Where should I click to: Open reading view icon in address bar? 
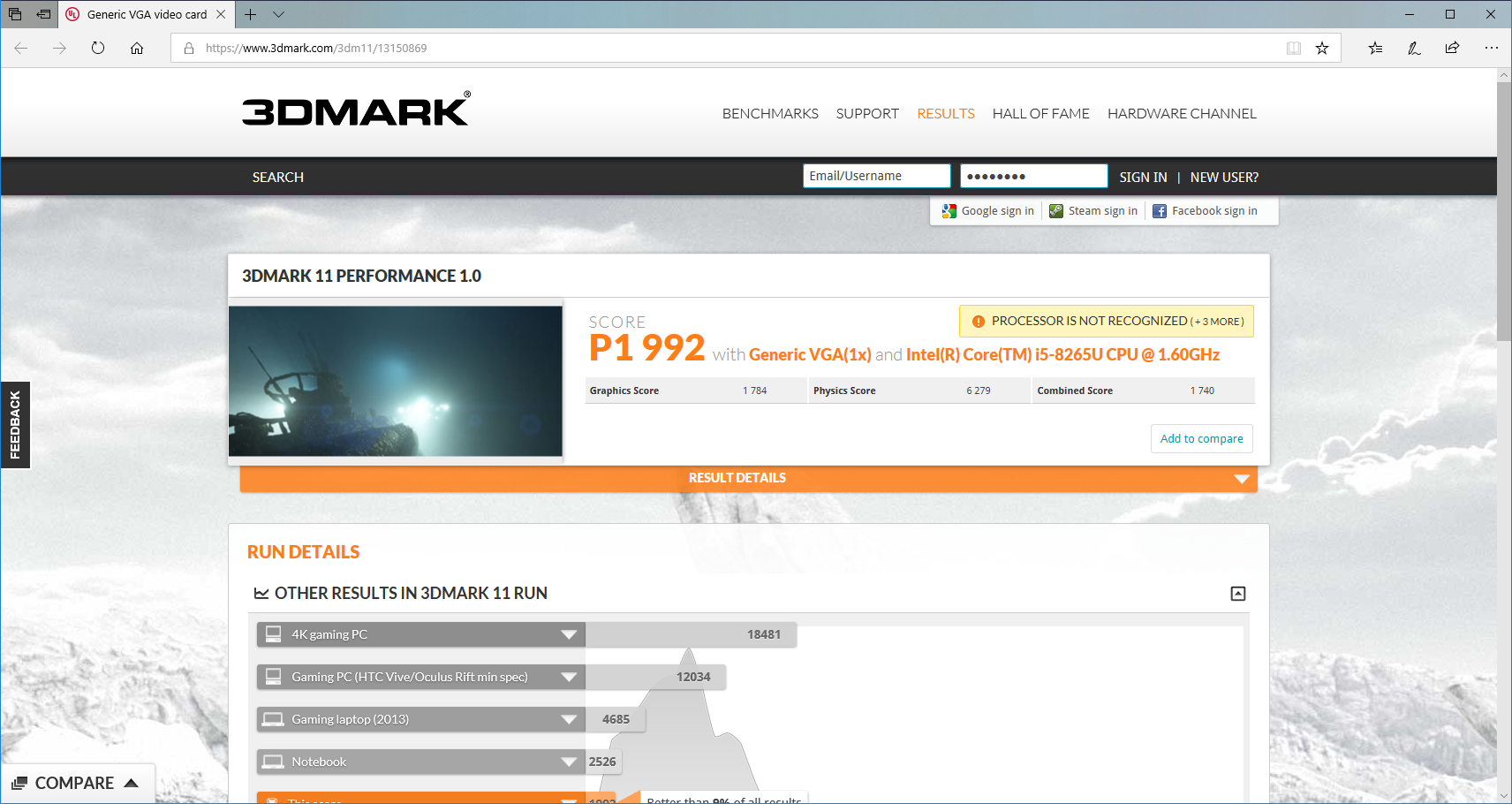click(x=1294, y=49)
